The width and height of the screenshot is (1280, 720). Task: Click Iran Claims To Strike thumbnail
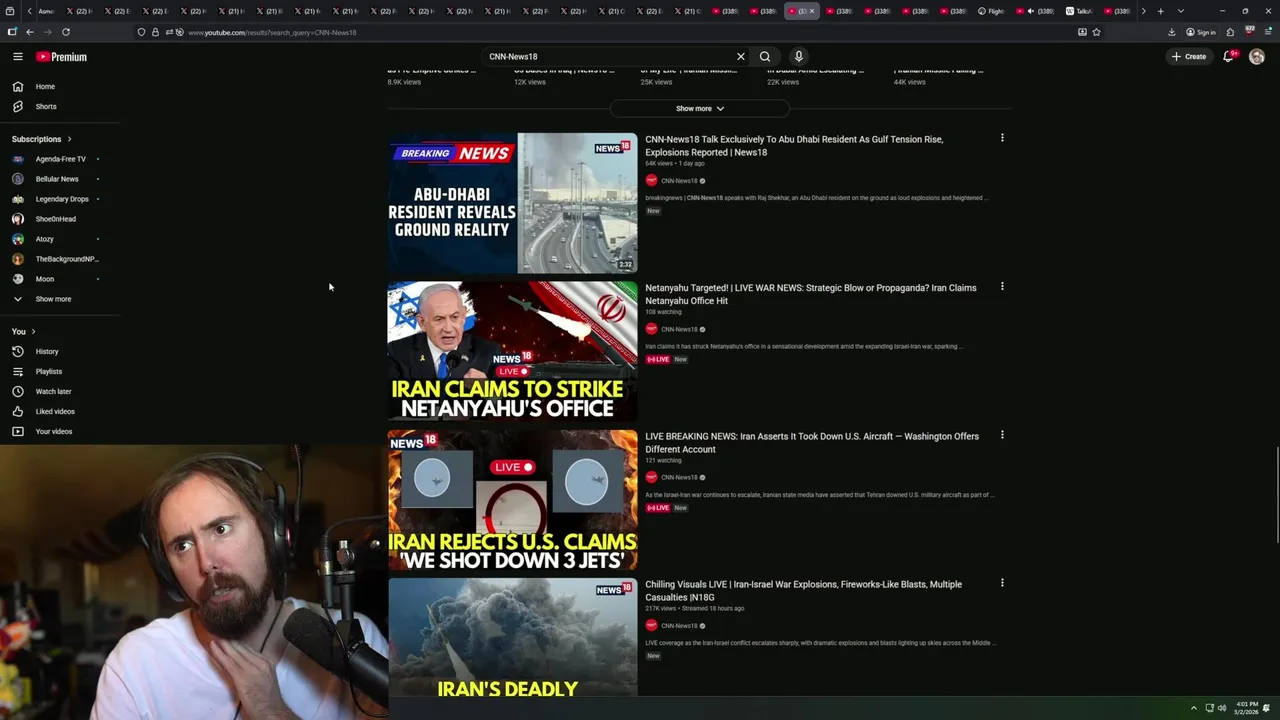pyautogui.click(x=512, y=351)
